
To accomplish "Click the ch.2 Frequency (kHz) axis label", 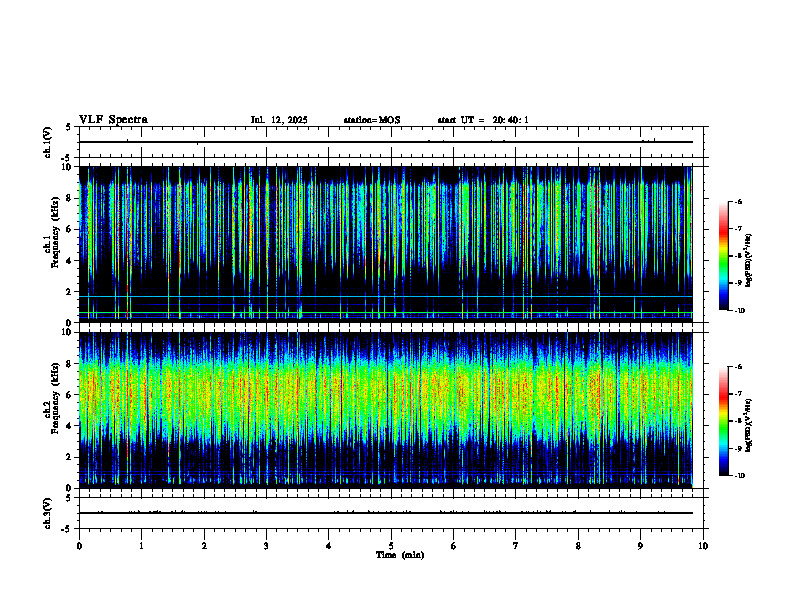I will [x=52, y=398].
